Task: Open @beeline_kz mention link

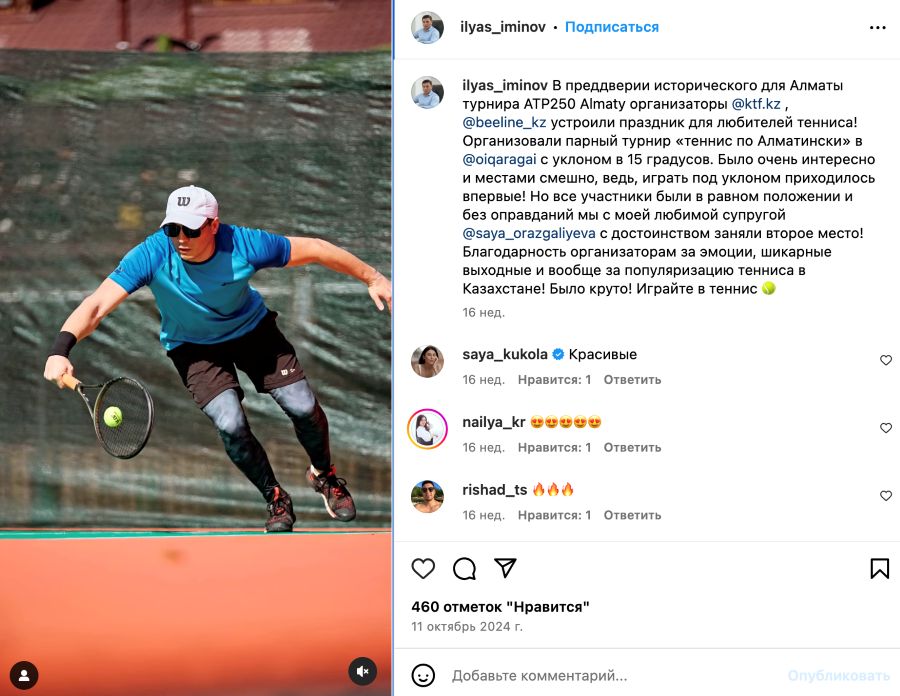Action: click(x=505, y=122)
